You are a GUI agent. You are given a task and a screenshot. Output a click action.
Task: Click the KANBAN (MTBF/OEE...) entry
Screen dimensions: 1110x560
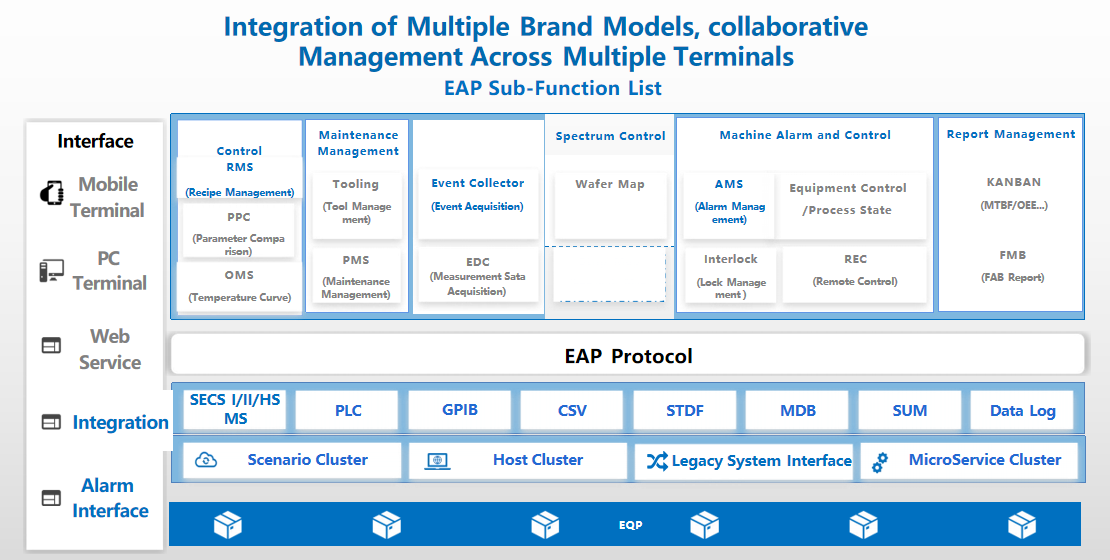pos(1014,193)
